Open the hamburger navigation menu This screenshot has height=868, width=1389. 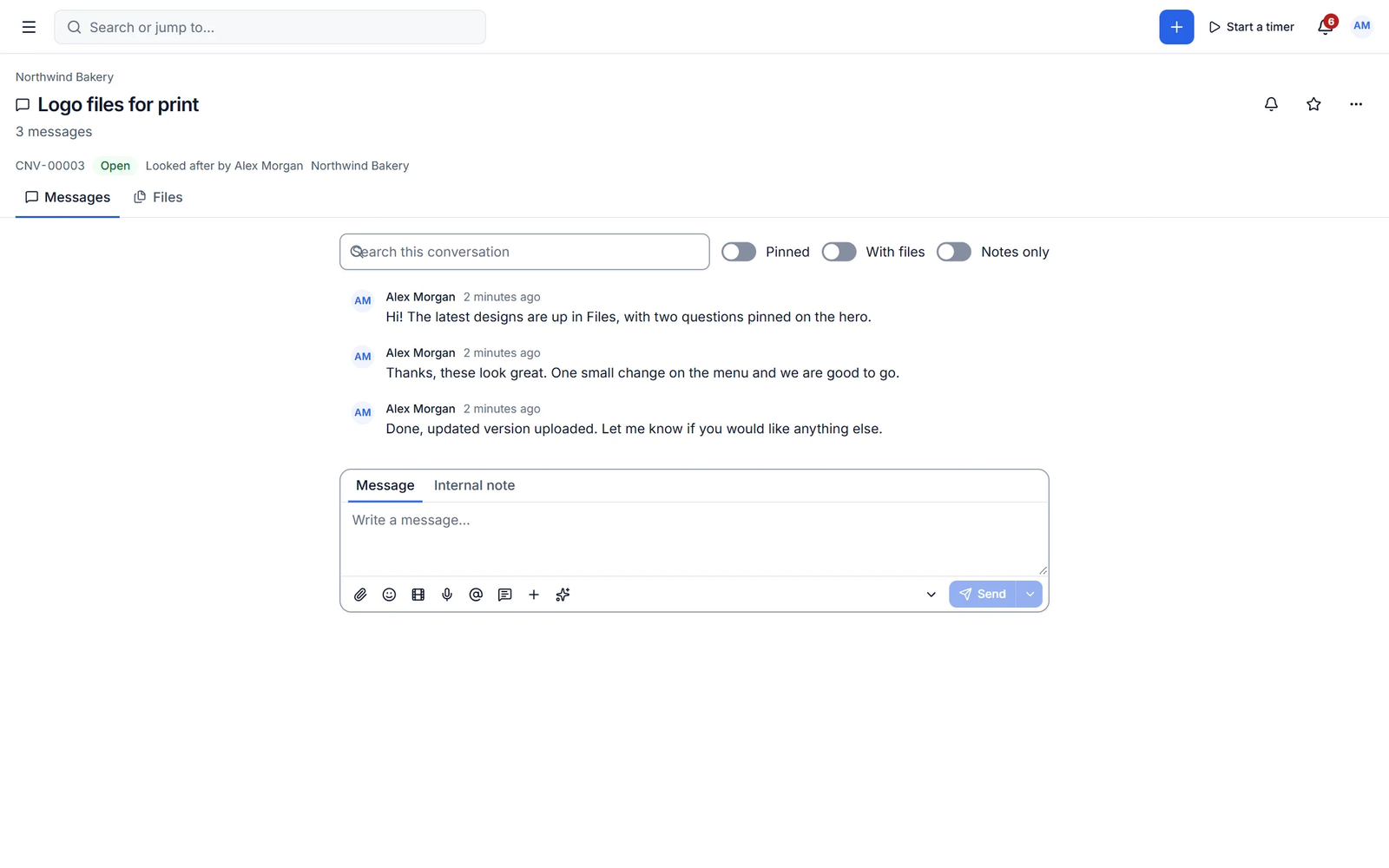(x=29, y=27)
